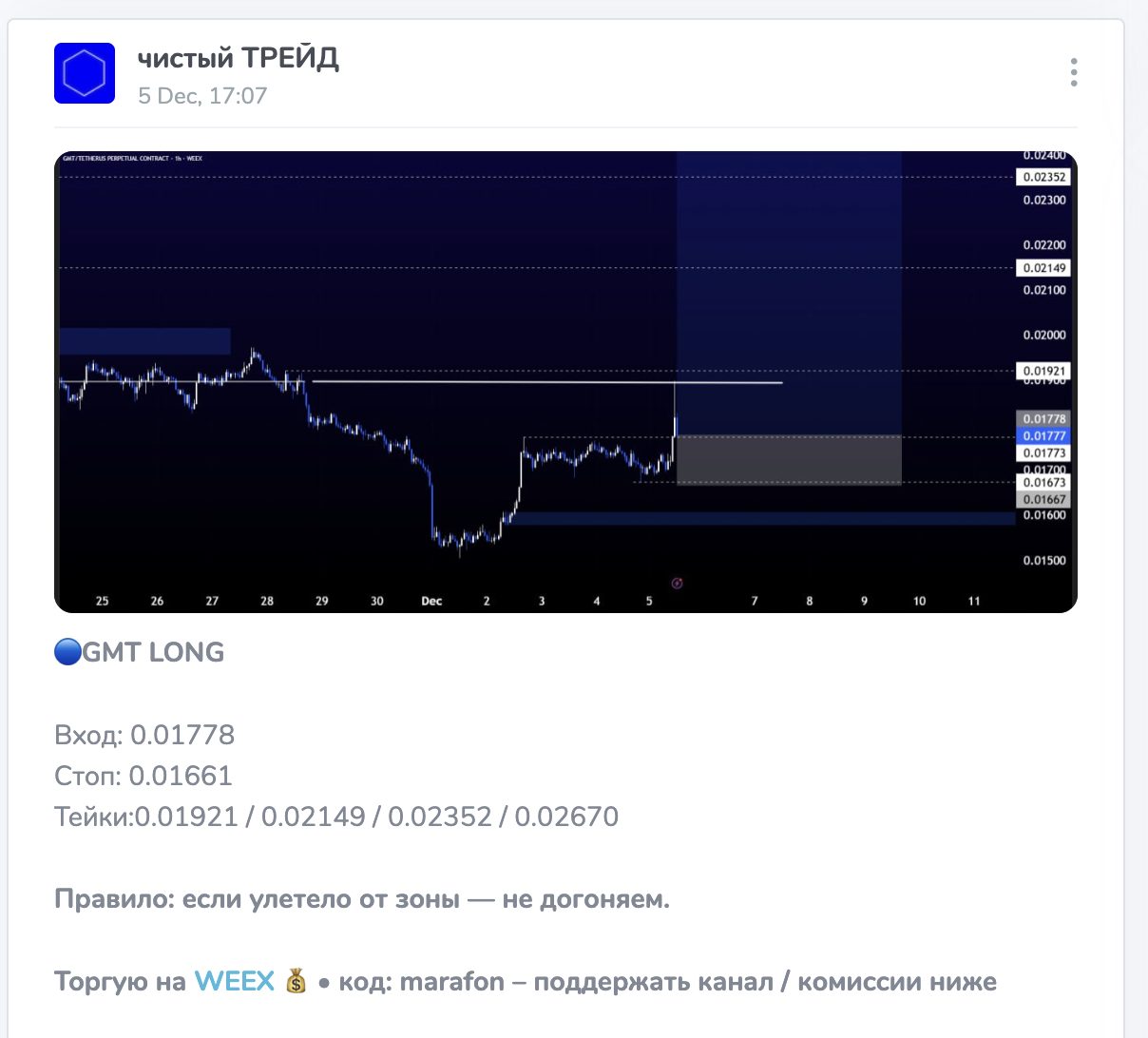Click the 5 Dec, 17:07 timestamp
This screenshot has height=1038, width=1148.
point(202,95)
